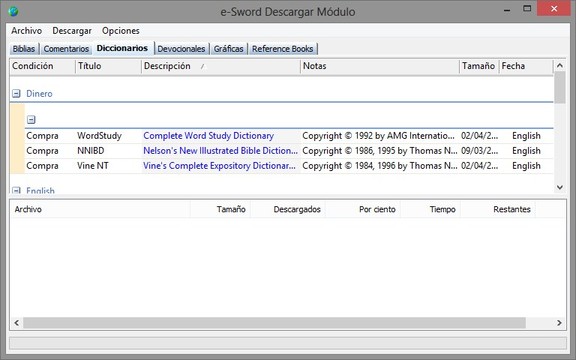Click the module list scroll down arrow
576x360 pixels.
coord(559,187)
